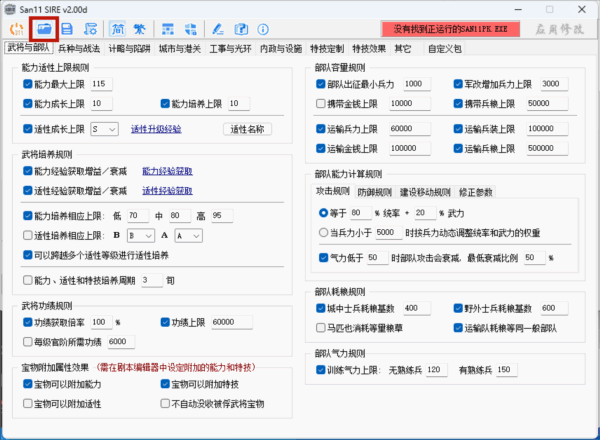Click the San11 game logo icon
This screenshot has height=440, width=600.
(17, 29)
